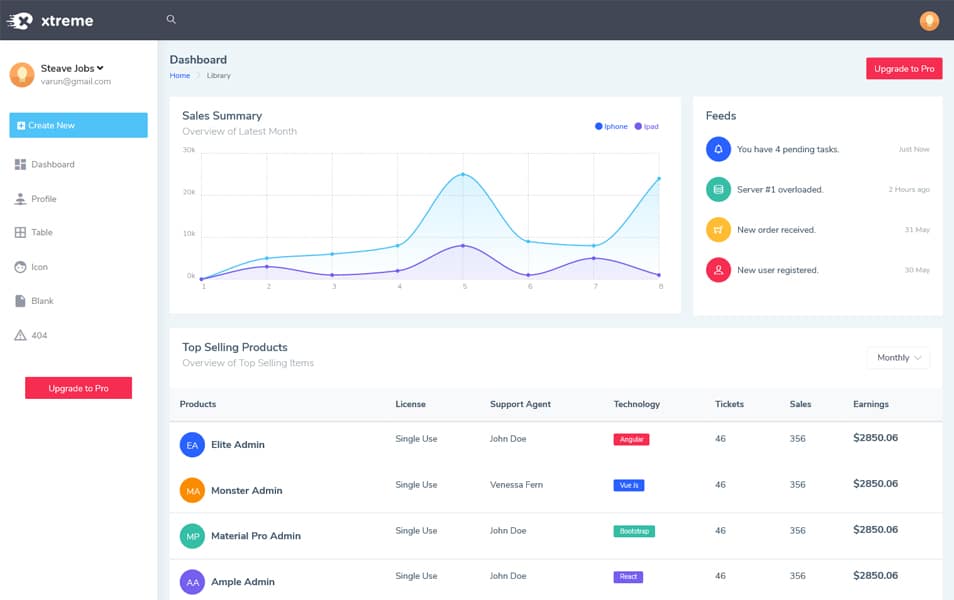Image resolution: width=954 pixels, height=600 pixels.
Task: Click the profile avatar in the top bar
Action: click(928, 20)
